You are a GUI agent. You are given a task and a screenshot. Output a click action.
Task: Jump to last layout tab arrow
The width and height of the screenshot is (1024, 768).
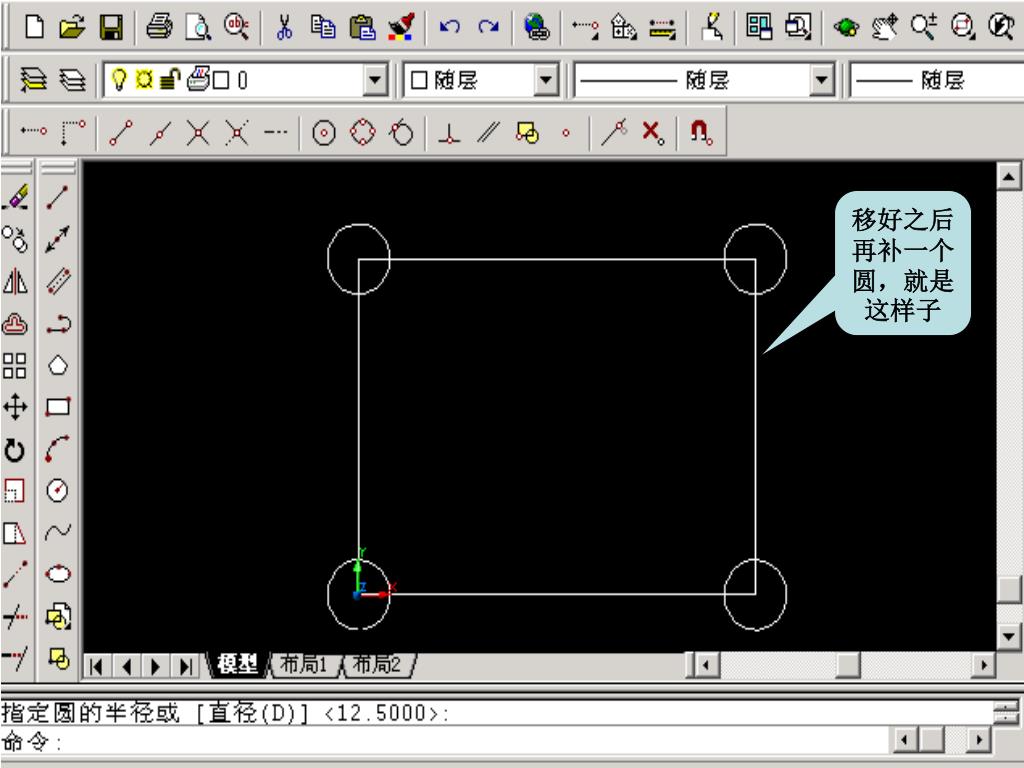(185, 666)
